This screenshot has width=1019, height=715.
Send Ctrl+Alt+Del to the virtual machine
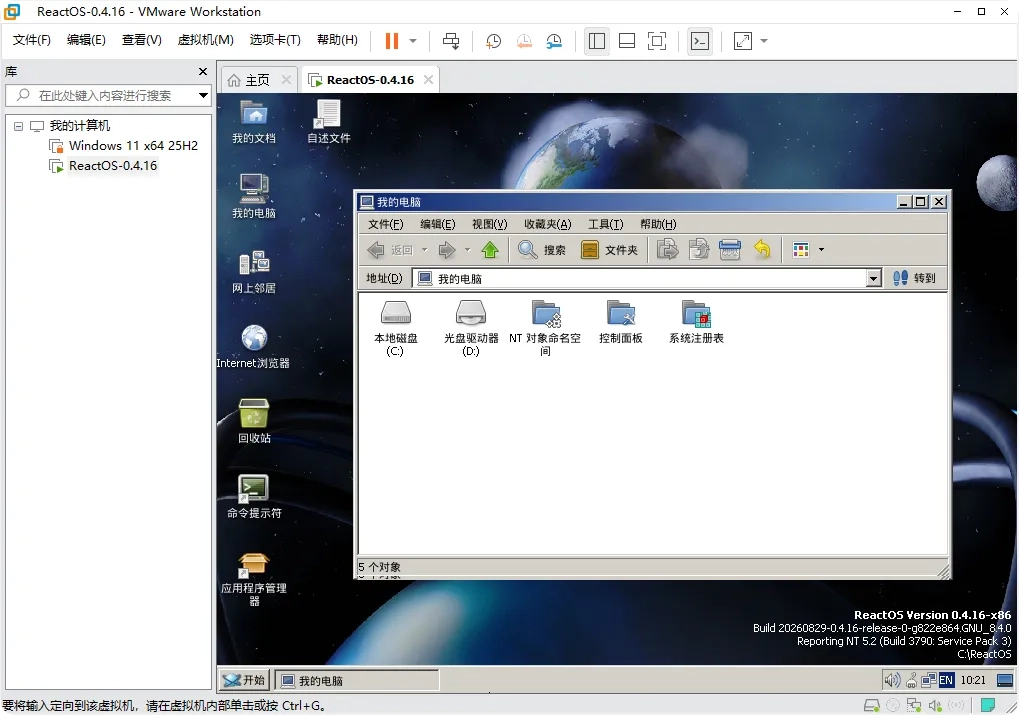tap(450, 41)
